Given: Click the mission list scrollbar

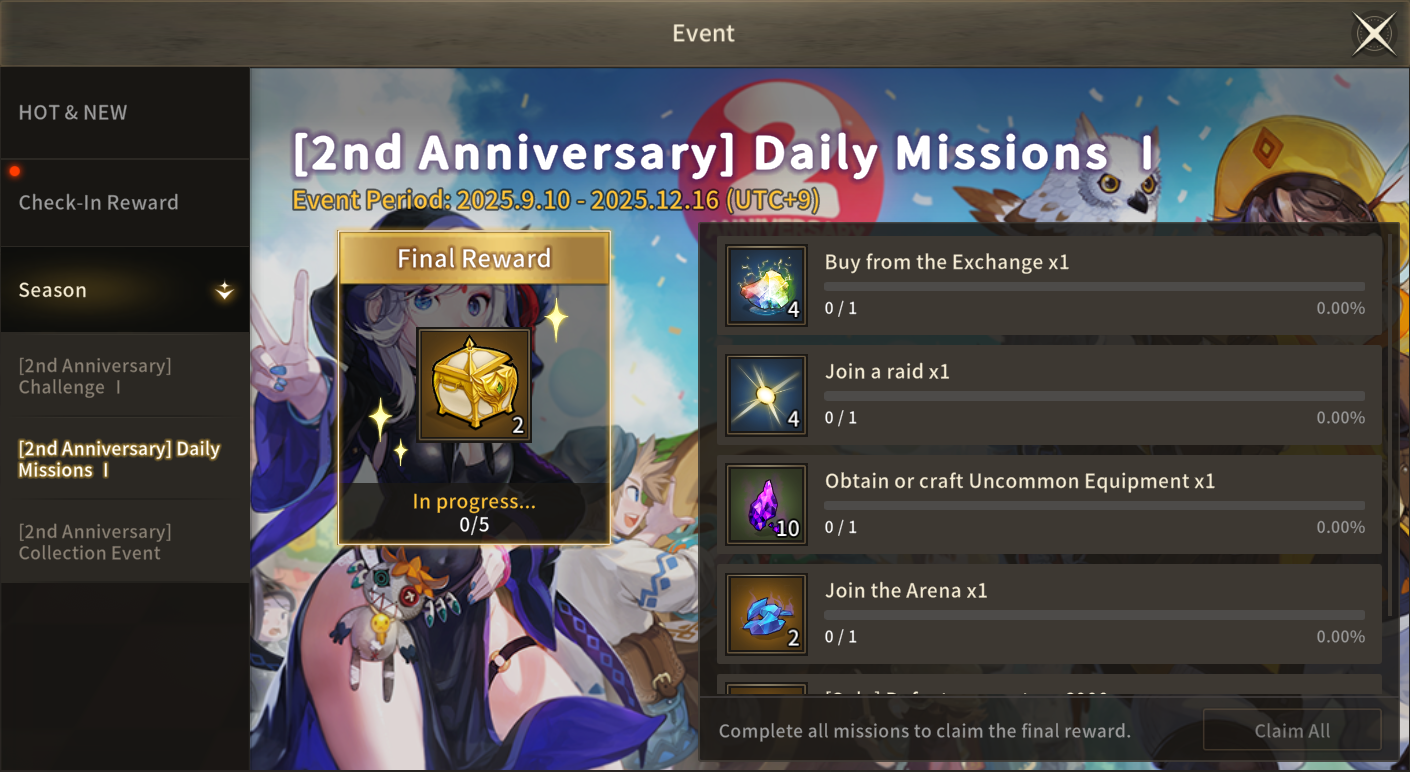Looking at the screenshot, I should [x=1391, y=425].
